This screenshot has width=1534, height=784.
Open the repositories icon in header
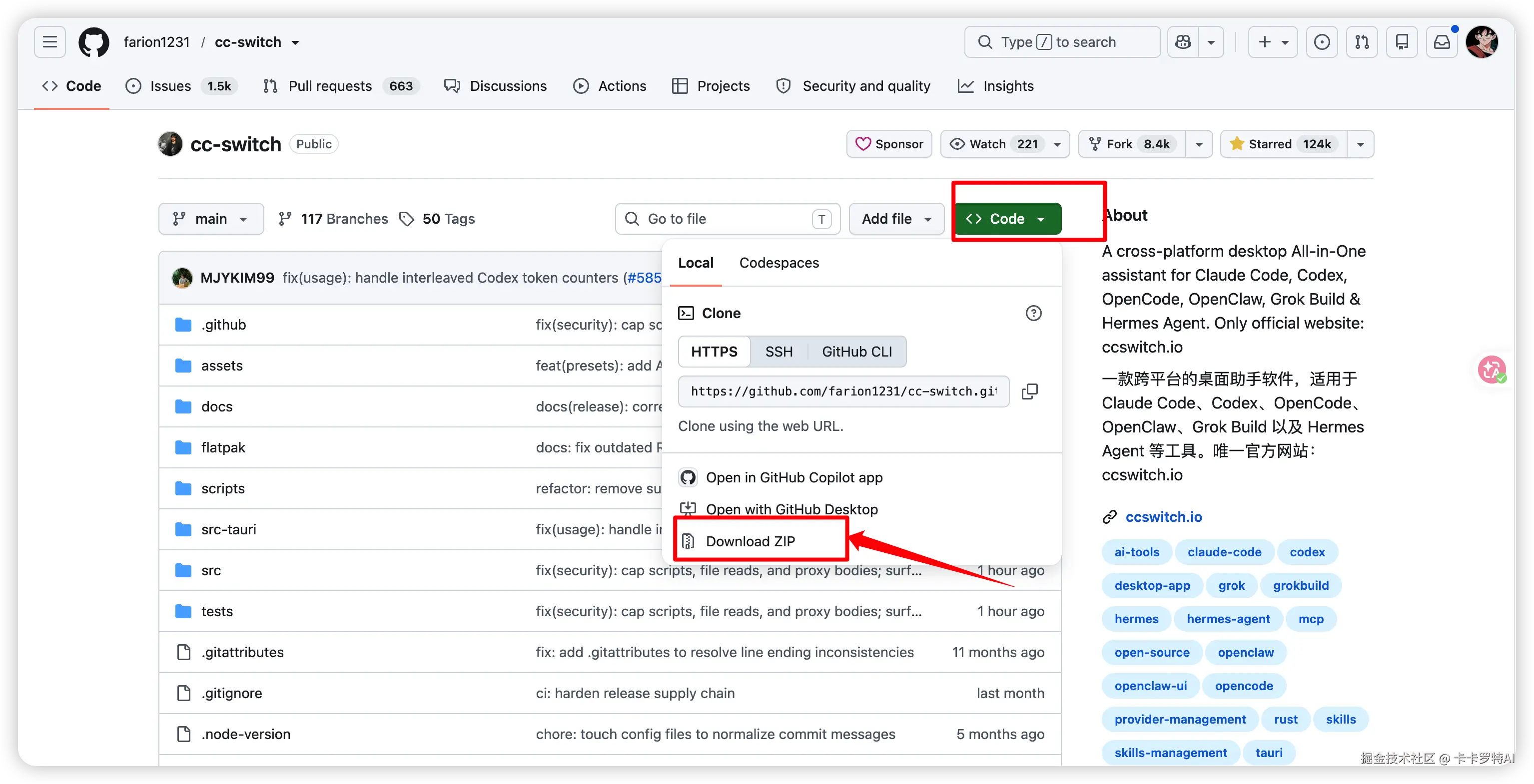click(1402, 42)
